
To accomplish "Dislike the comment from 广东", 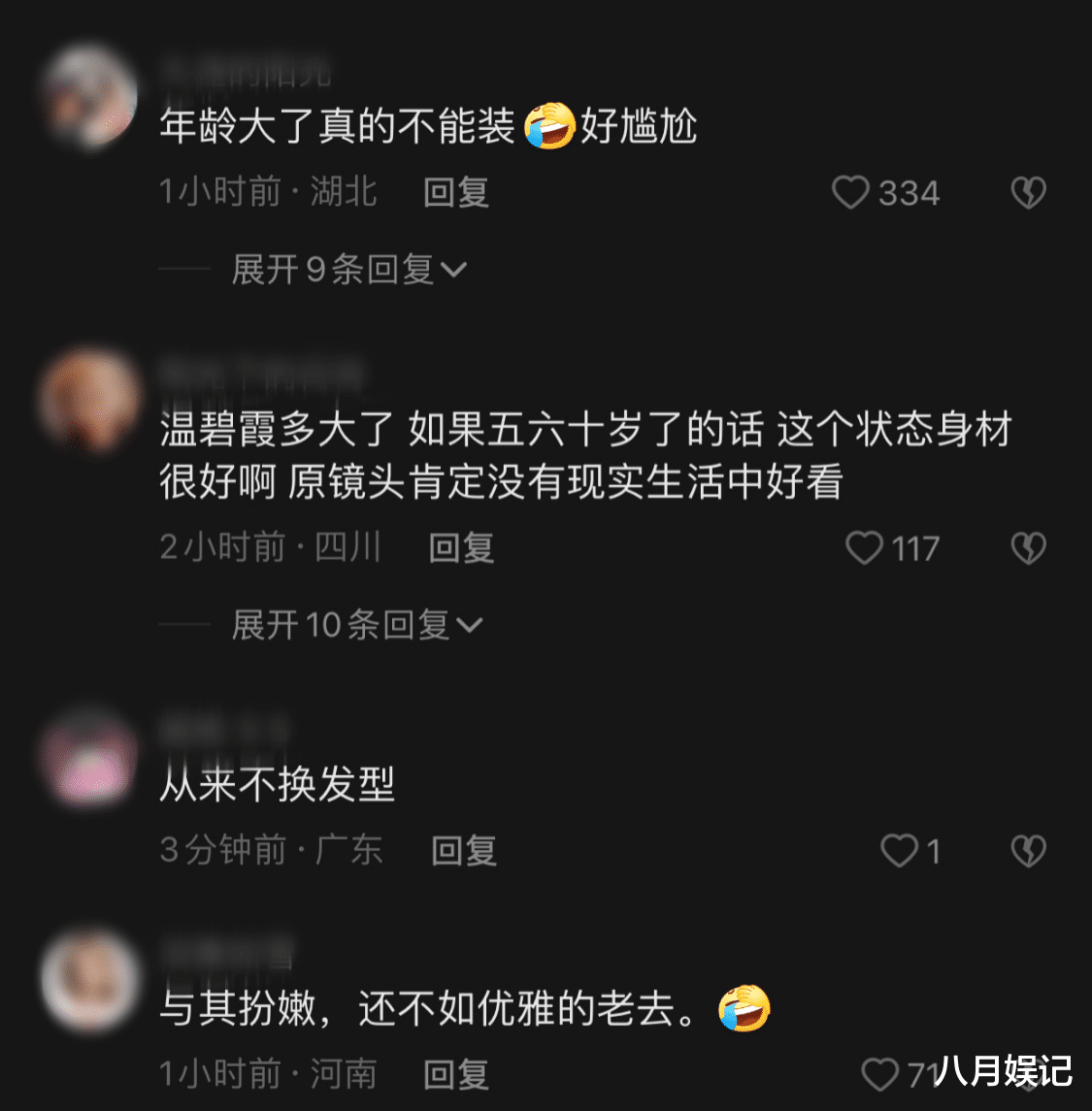I will (1028, 851).
